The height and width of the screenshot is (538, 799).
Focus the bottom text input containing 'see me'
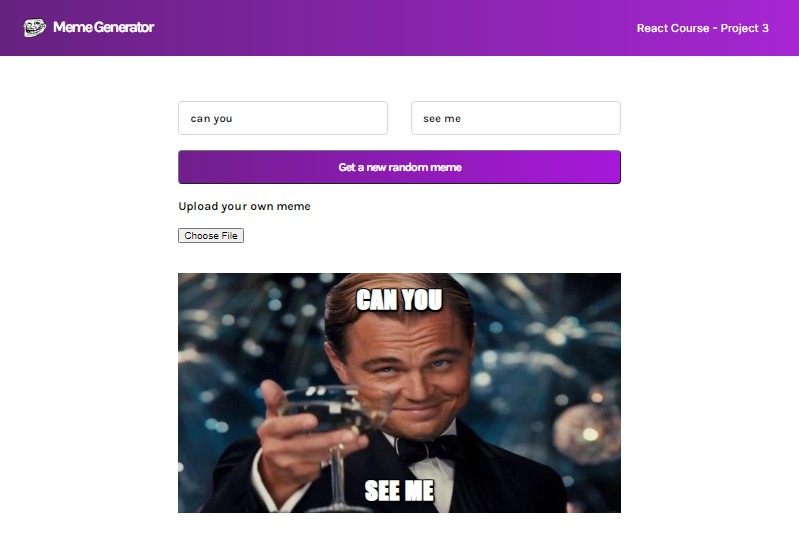516,118
